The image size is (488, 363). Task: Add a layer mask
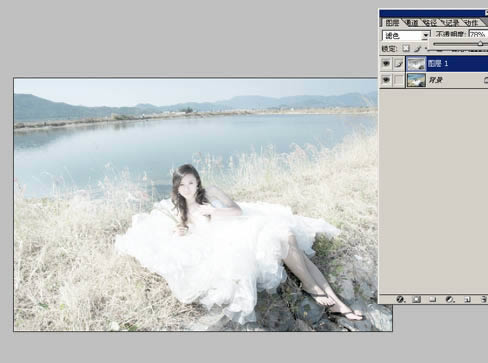click(416, 299)
